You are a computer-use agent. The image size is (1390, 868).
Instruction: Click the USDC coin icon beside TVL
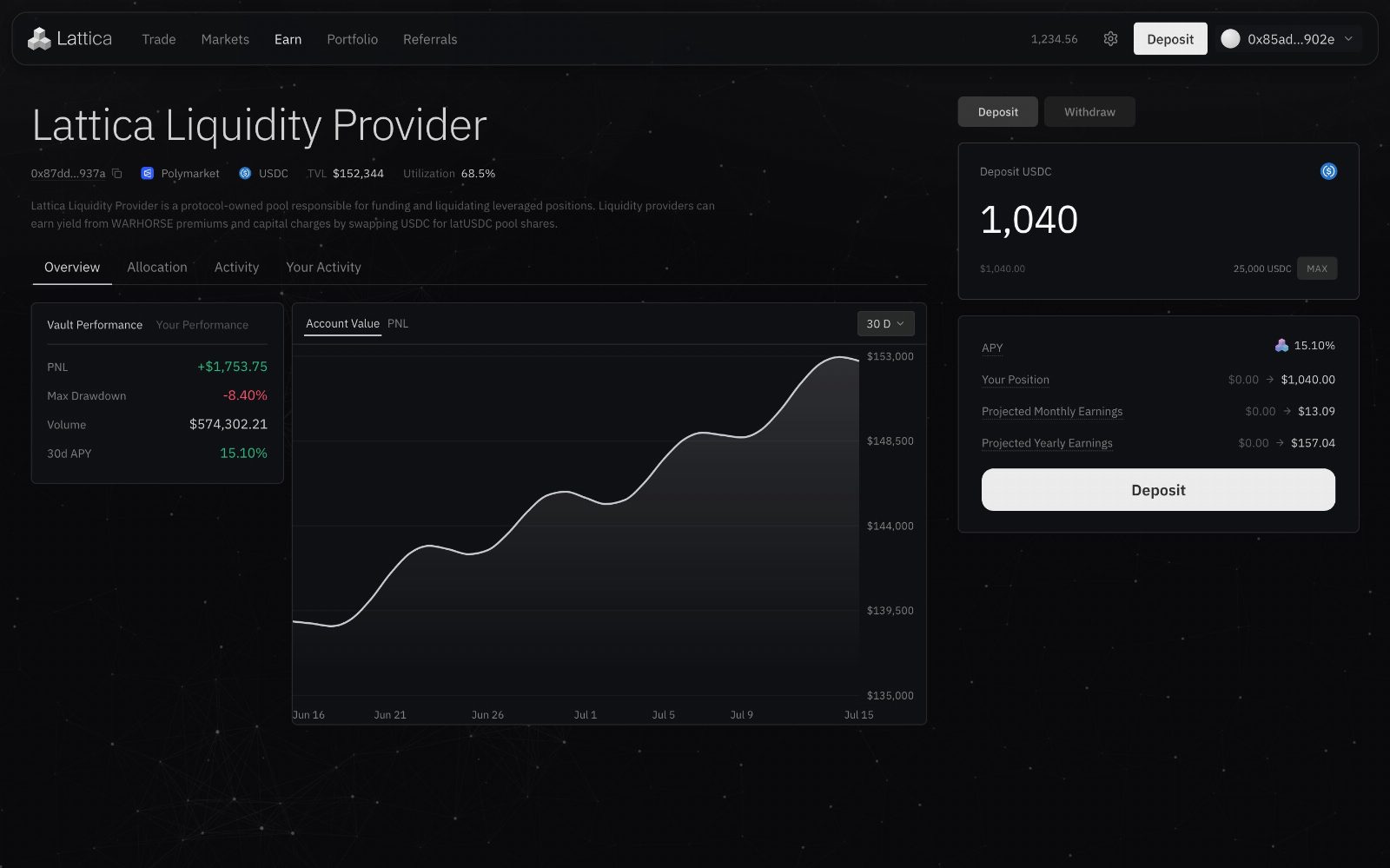click(x=245, y=174)
